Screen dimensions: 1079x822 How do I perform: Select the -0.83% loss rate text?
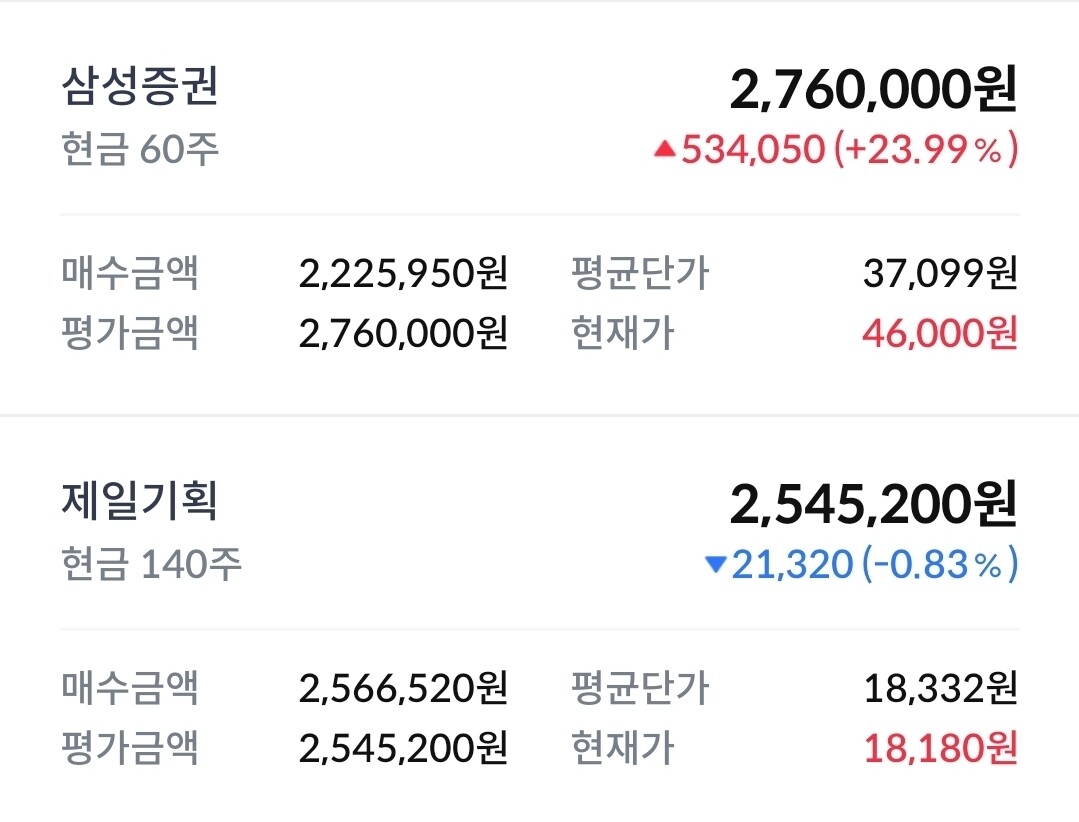click(939, 565)
